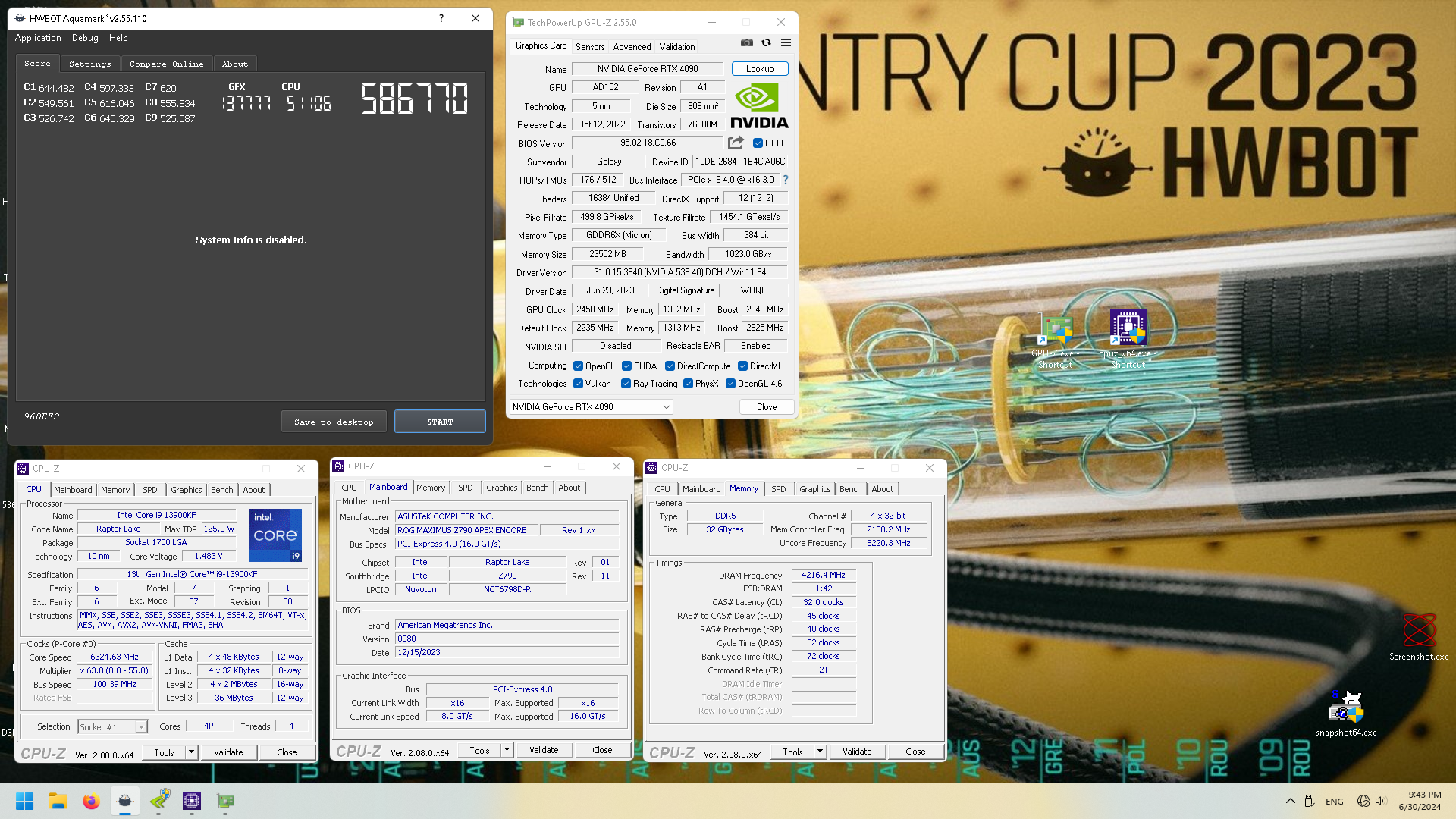Toggle UEFI checkbox in GPU-Z

pos(758,143)
